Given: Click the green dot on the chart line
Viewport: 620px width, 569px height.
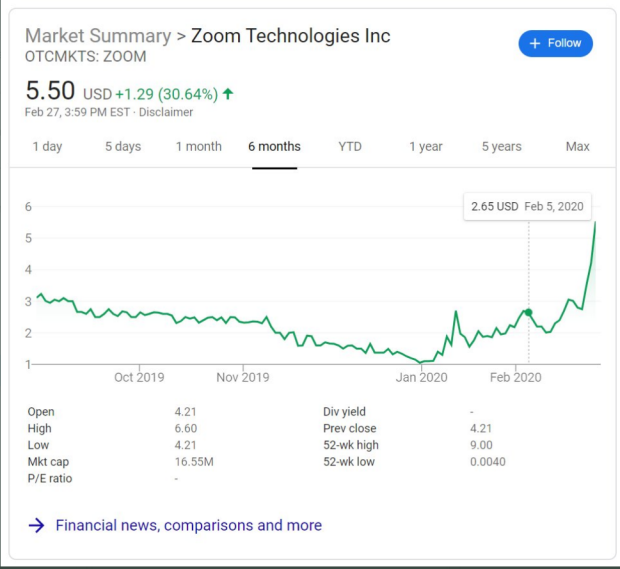Looking at the screenshot, I should click(529, 312).
